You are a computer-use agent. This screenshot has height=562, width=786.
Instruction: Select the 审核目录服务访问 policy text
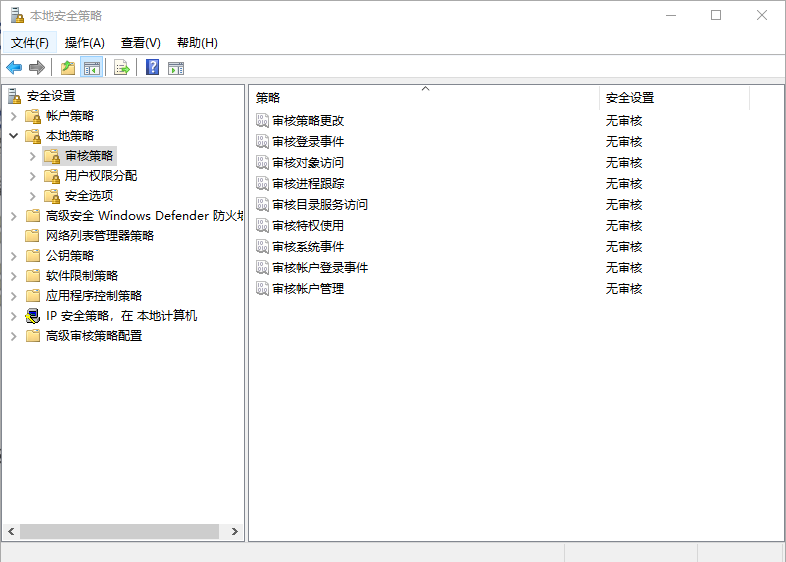coord(320,205)
